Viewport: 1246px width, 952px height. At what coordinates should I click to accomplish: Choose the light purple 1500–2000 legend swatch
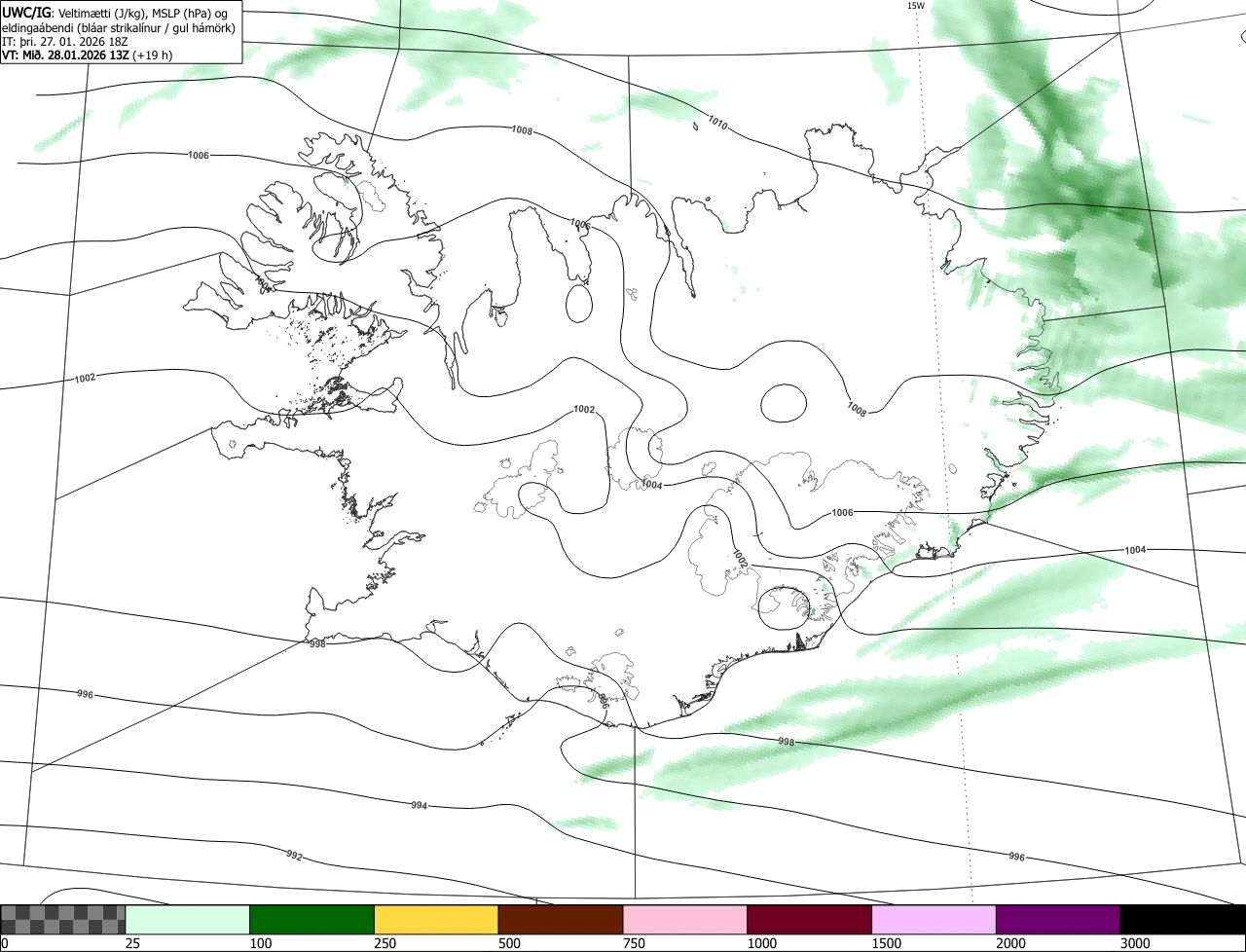tap(934, 919)
